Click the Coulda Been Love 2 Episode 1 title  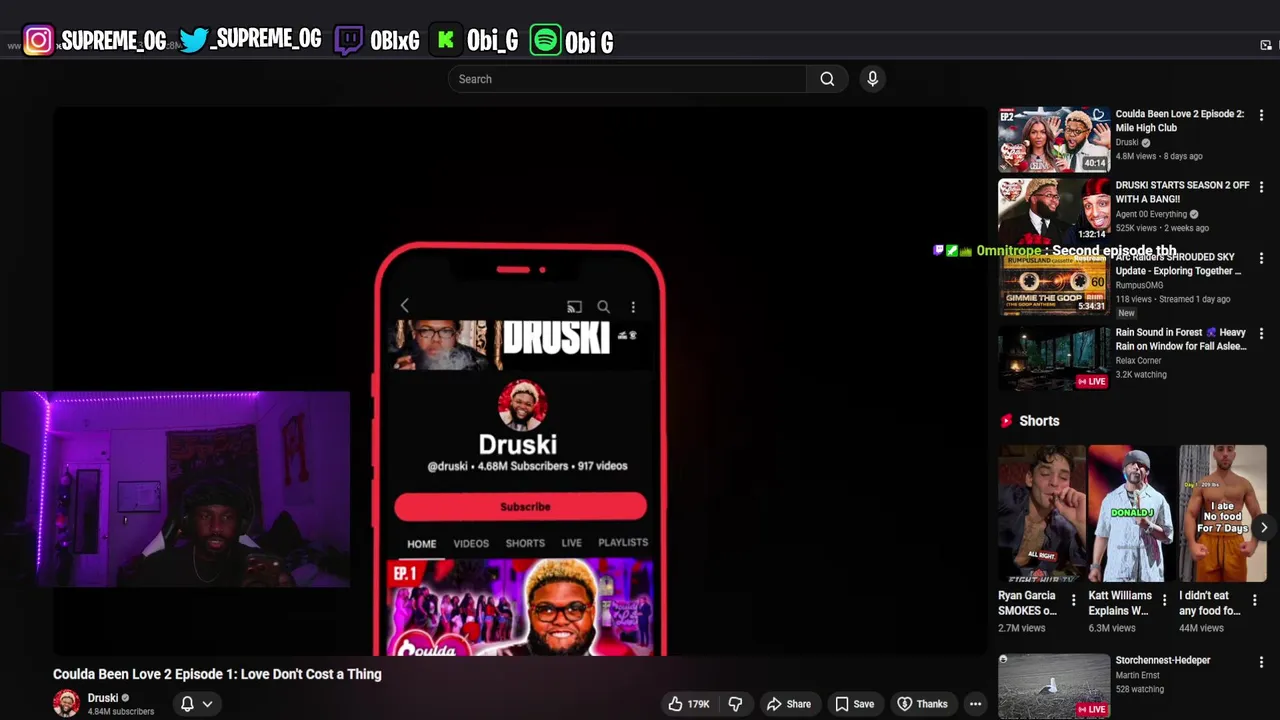[217, 674]
